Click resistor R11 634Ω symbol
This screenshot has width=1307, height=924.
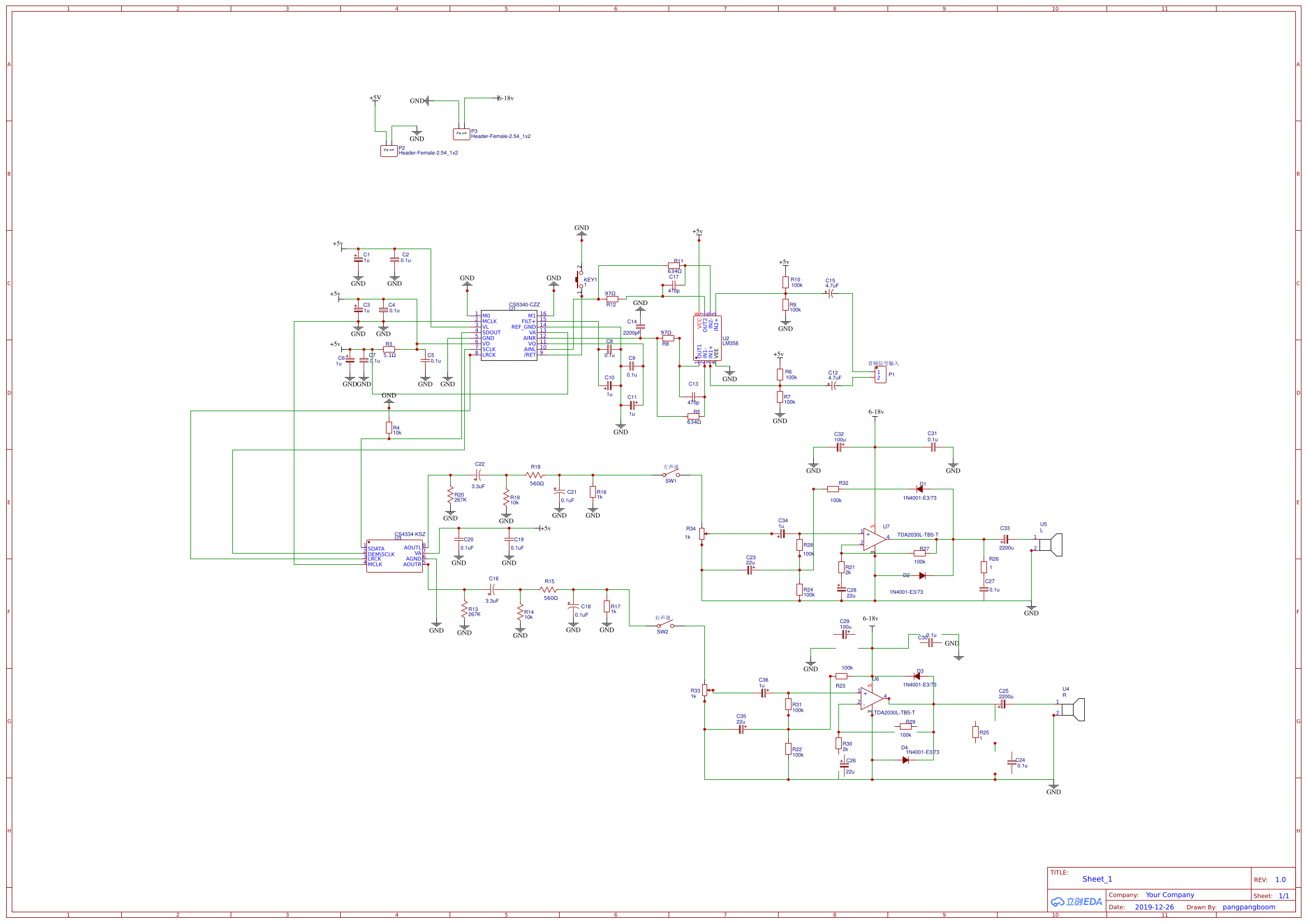[674, 265]
